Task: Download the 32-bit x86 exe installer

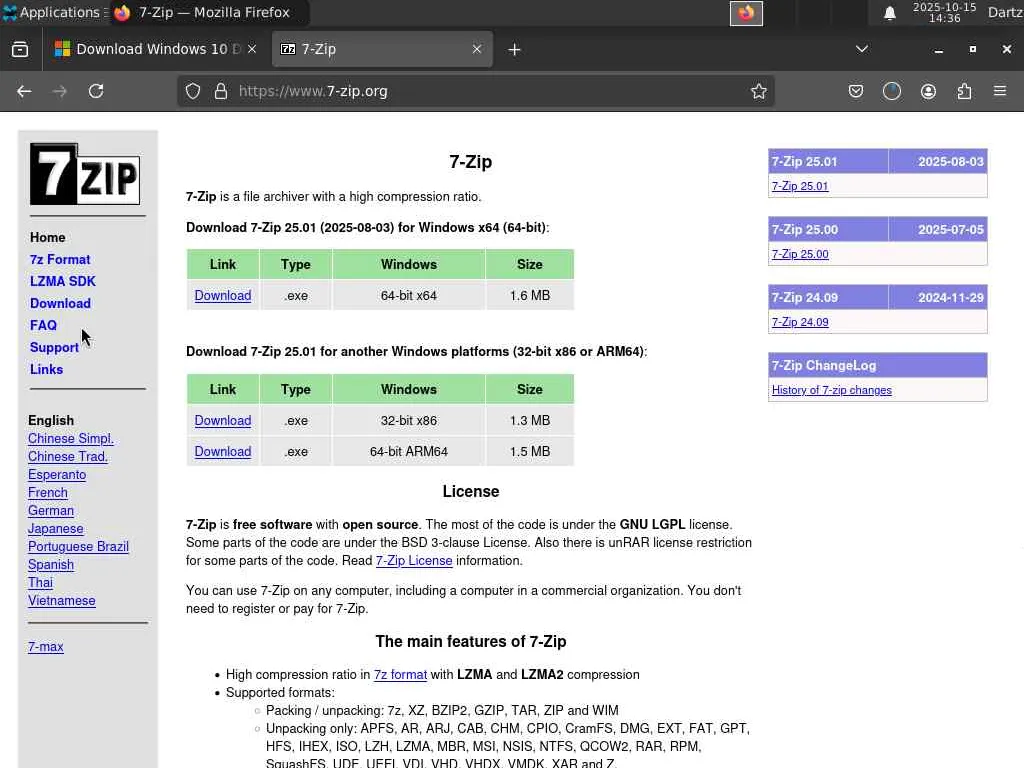Action: coord(223,421)
